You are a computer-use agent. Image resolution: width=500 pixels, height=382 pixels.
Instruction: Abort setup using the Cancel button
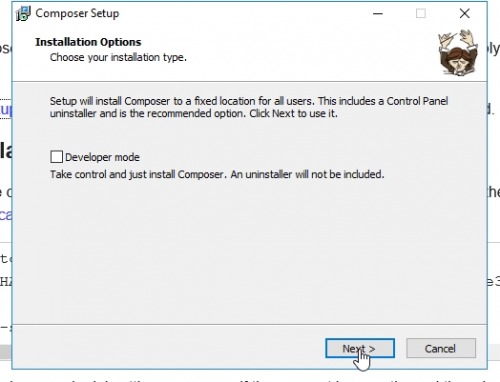coord(441,348)
